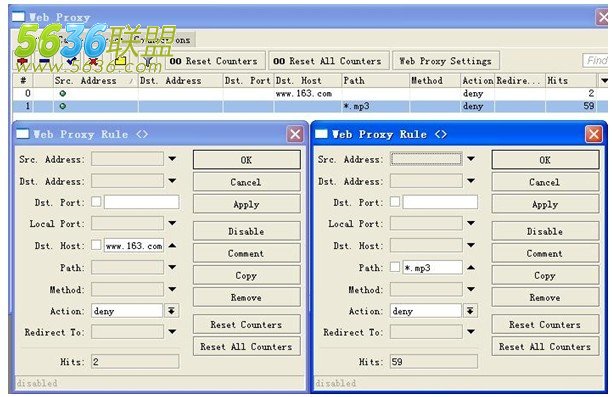Expand Path in www.163.com rule dialog
The image size is (612, 397).
point(172,267)
